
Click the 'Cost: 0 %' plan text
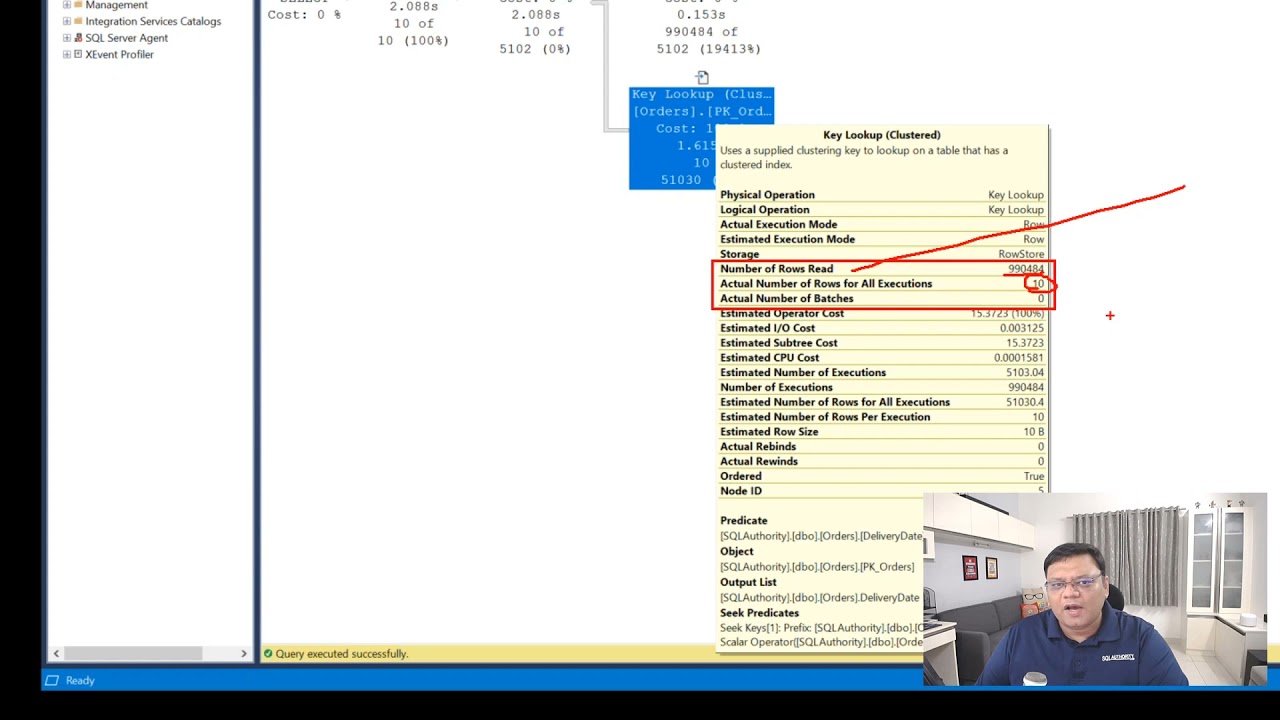pos(304,15)
